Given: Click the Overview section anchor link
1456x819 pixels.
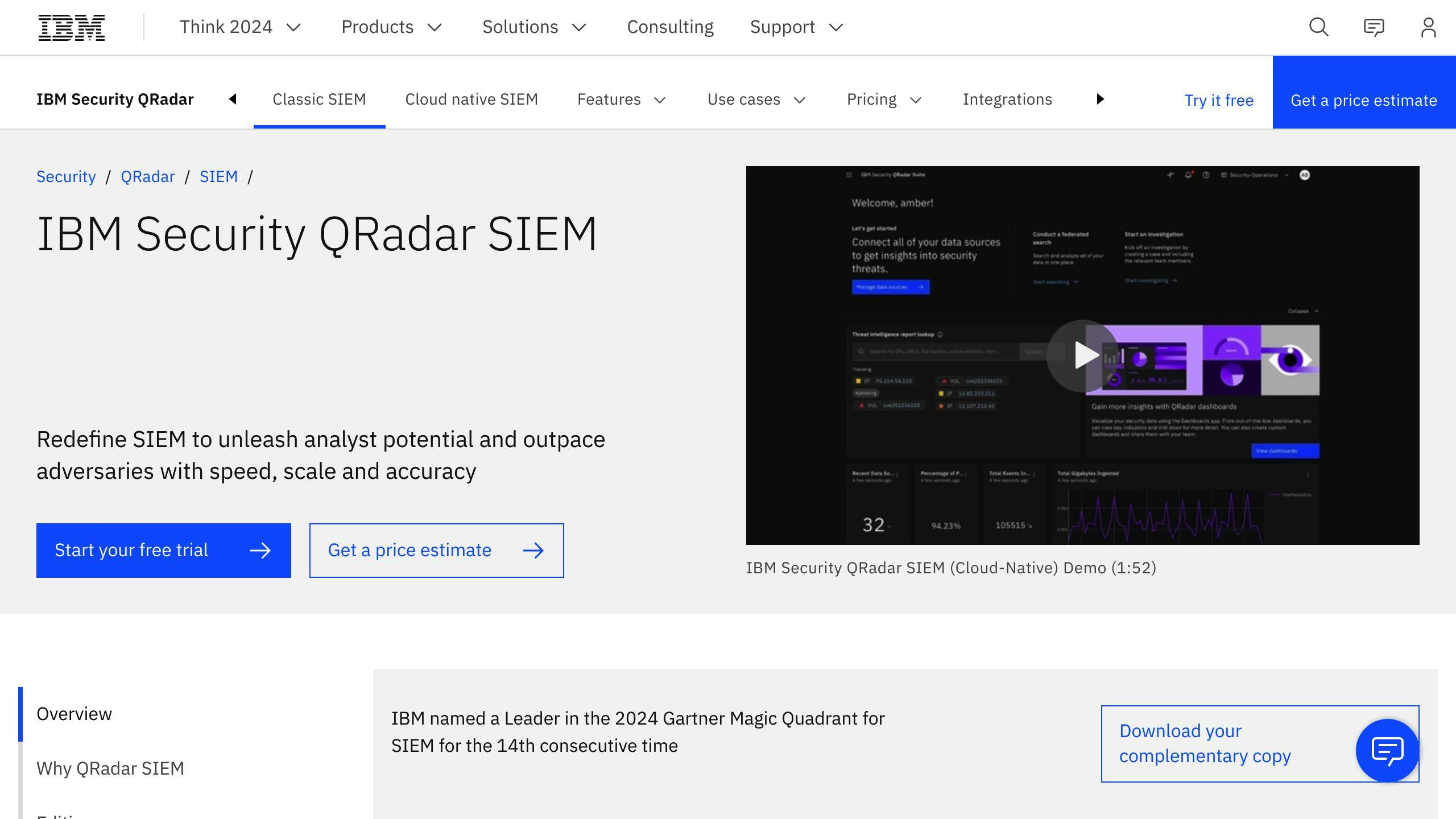Looking at the screenshot, I should tap(74, 714).
